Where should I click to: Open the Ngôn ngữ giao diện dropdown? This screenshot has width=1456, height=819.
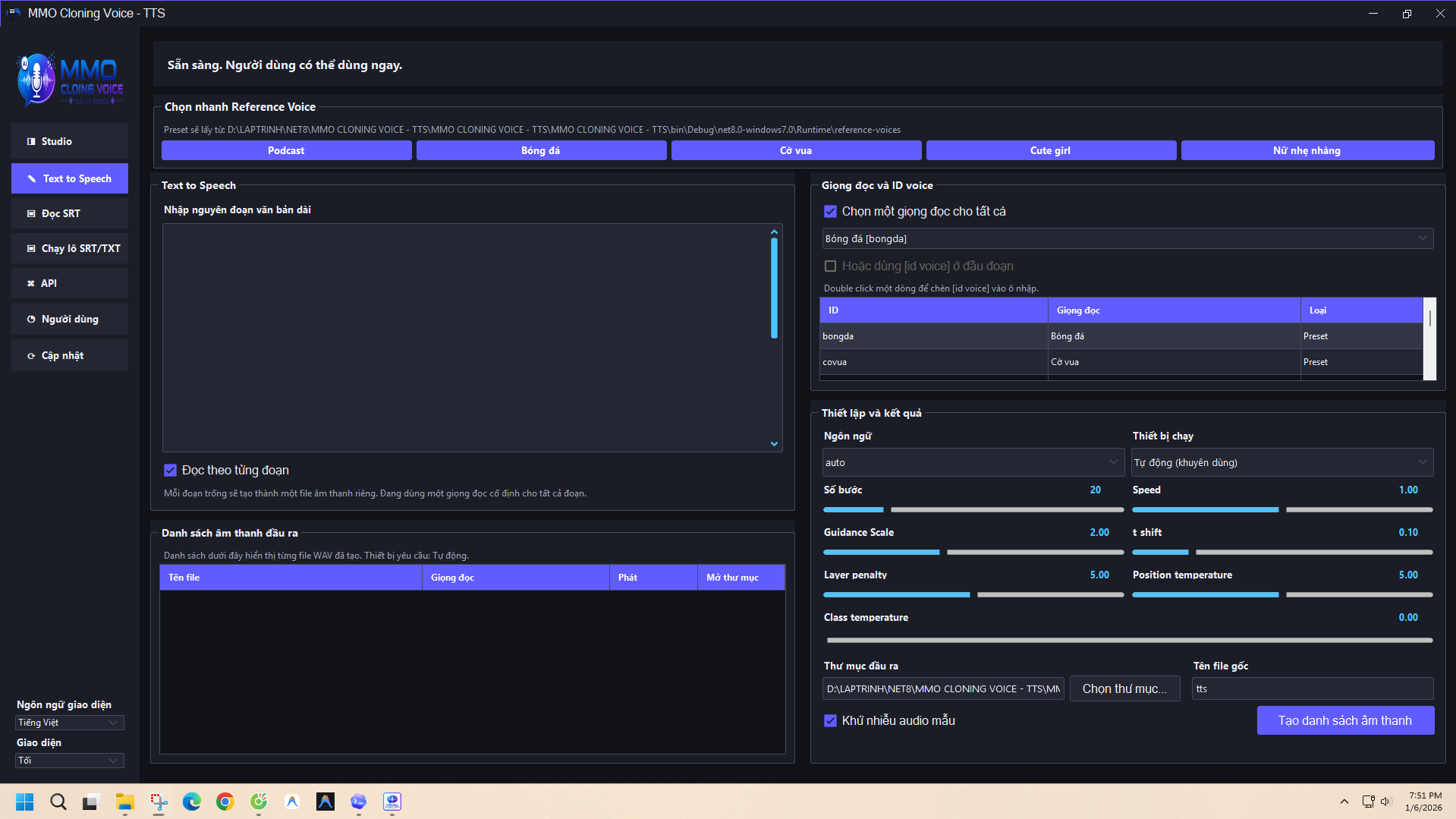pyautogui.click(x=69, y=723)
